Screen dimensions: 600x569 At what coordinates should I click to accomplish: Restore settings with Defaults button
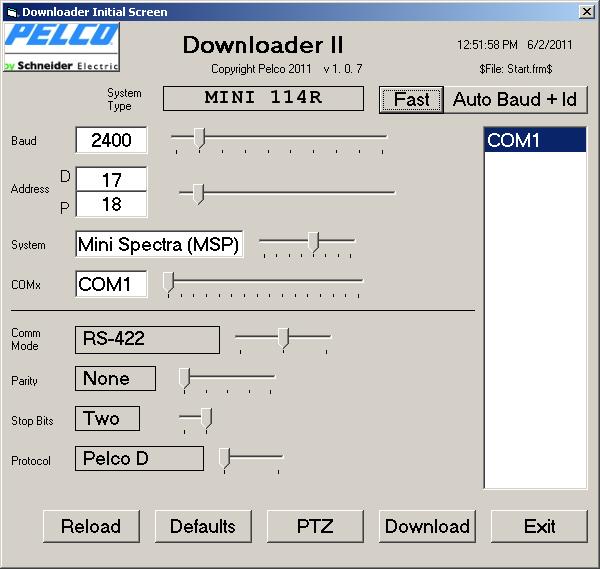click(203, 526)
